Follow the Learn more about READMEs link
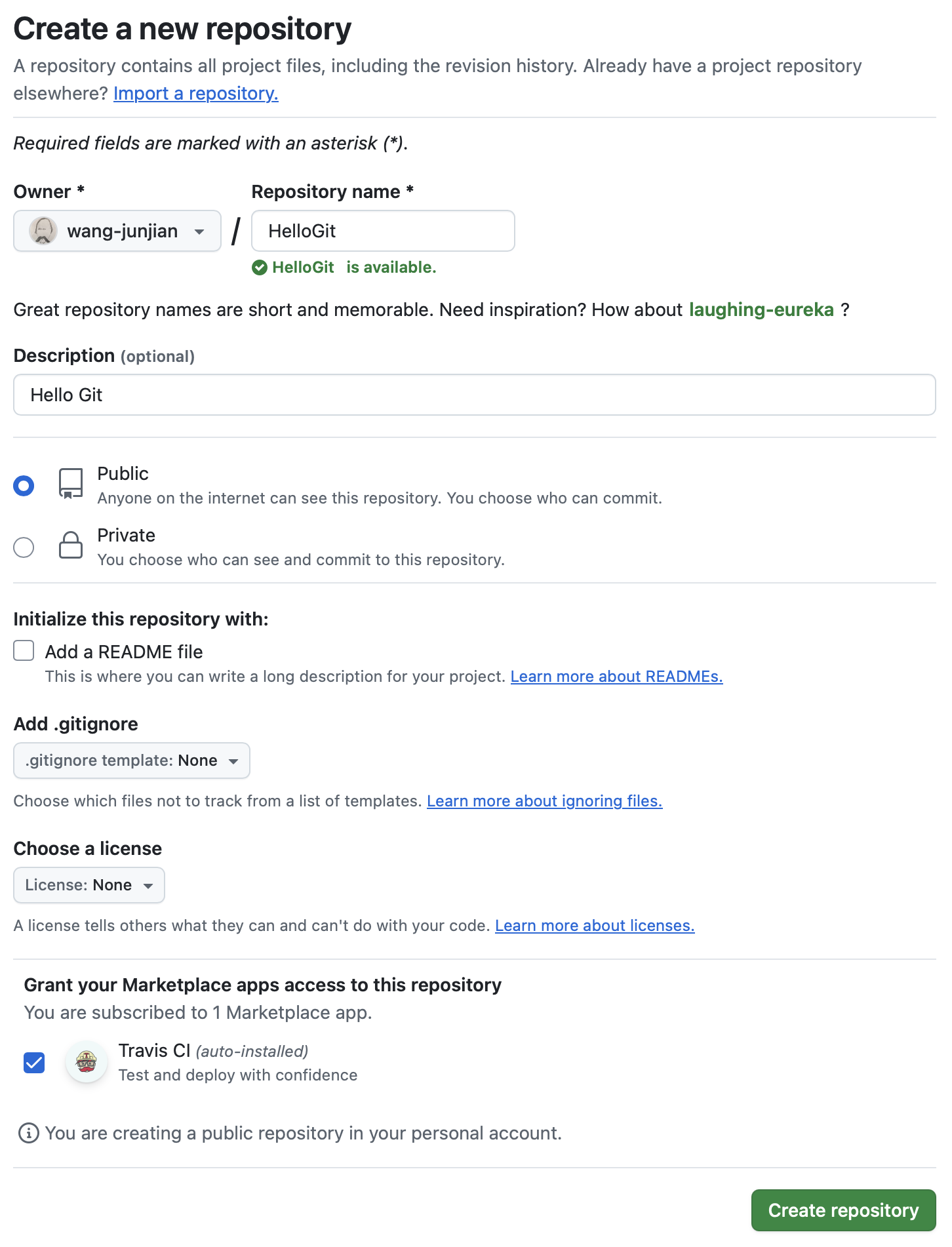Image resolution: width=952 pixels, height=1247 pixels. point(616,677)
